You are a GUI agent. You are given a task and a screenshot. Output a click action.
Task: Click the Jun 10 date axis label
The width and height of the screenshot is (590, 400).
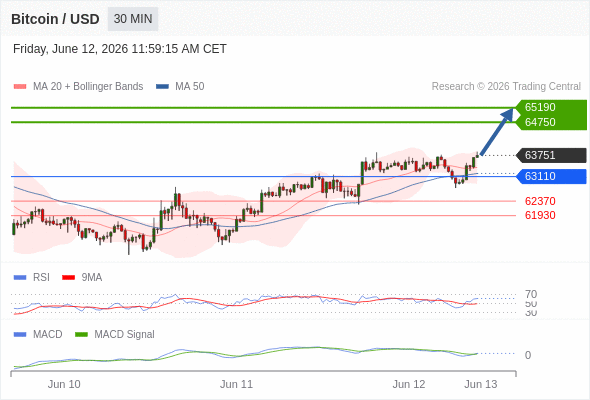point(64,384)
